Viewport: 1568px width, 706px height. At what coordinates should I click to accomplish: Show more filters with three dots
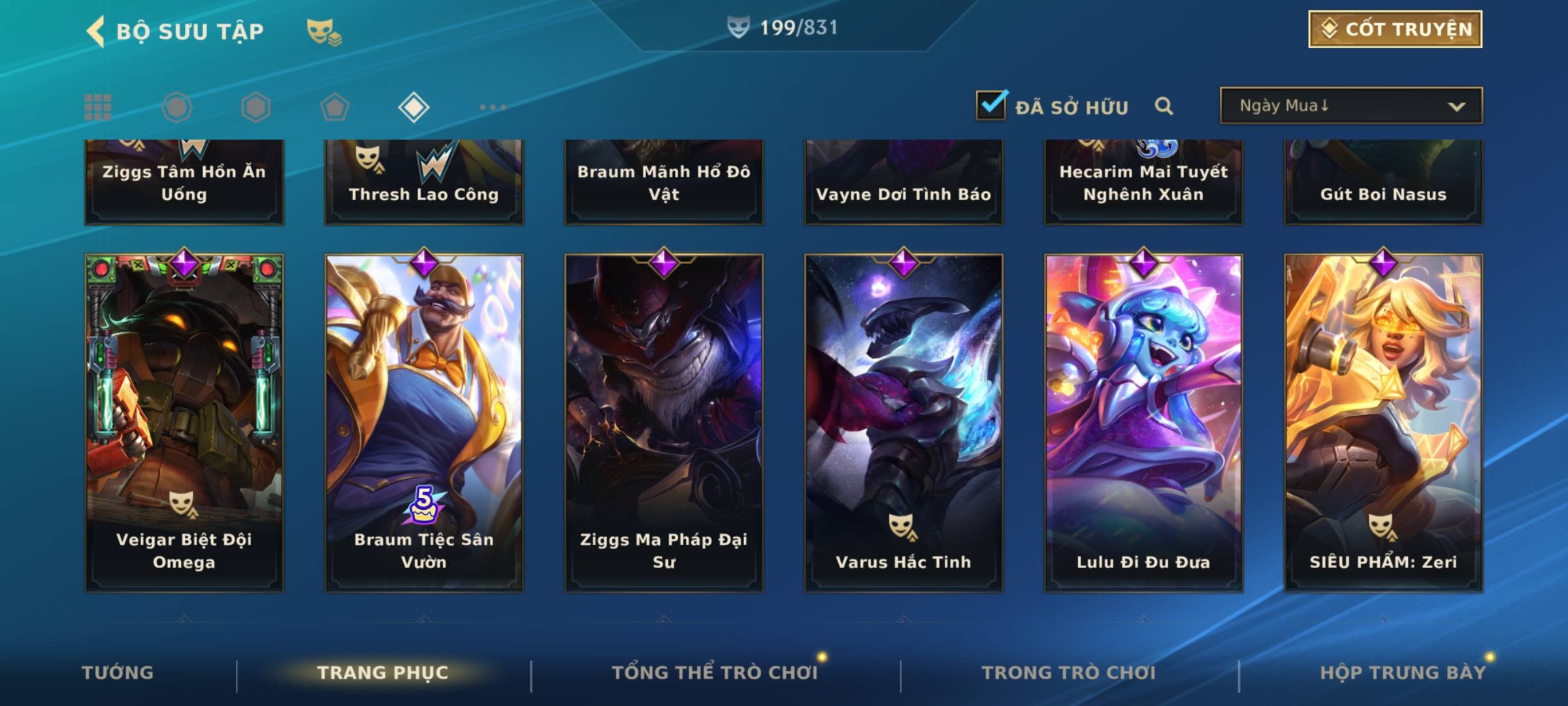click(493, 107)
